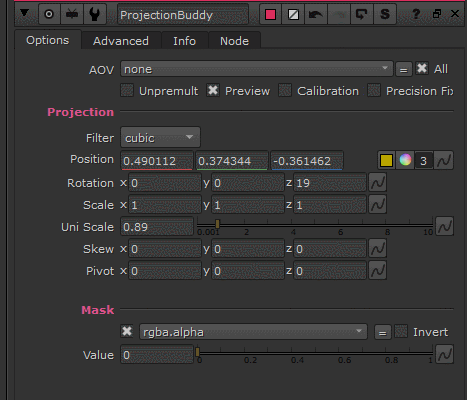Enable the Precision Fix checkbox
Viewport: 467px width, 400px height.
pyautogui.click(x=374, y=90)
